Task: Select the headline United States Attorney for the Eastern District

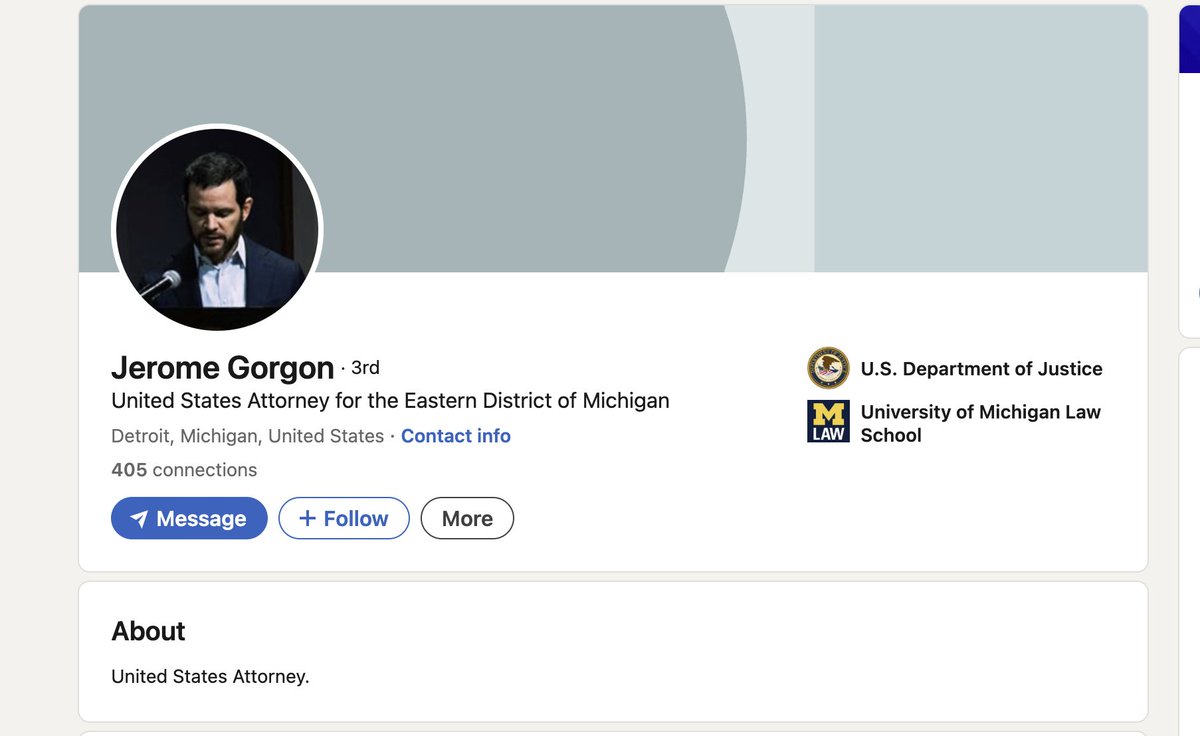Action: [x=390, y=401]
